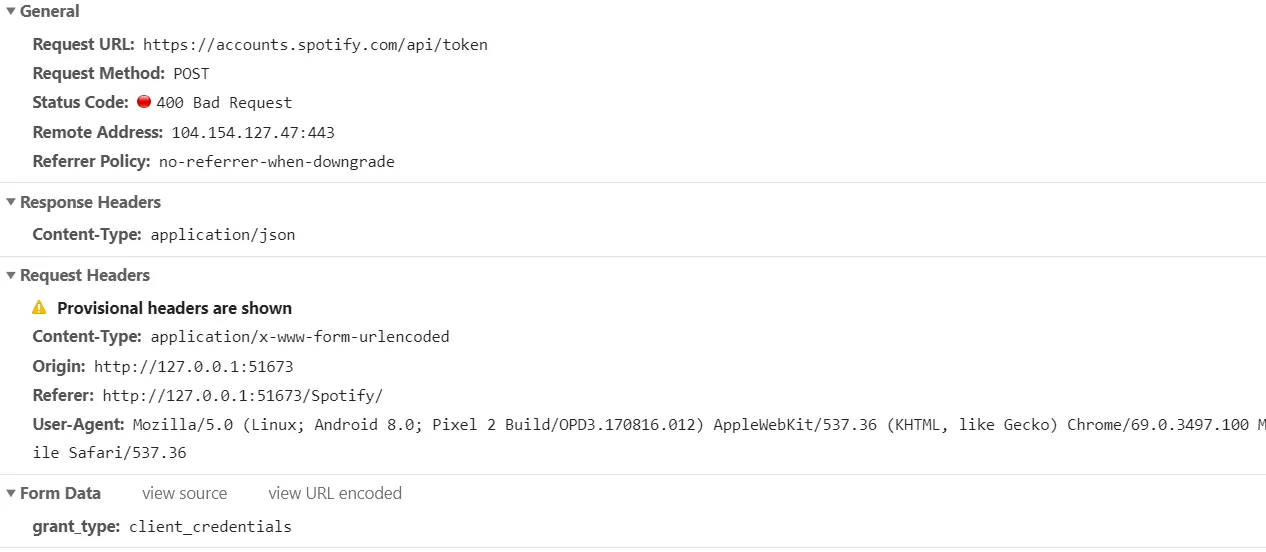Click the no-referrer-when-downgrade policy value

pos(277,162)
